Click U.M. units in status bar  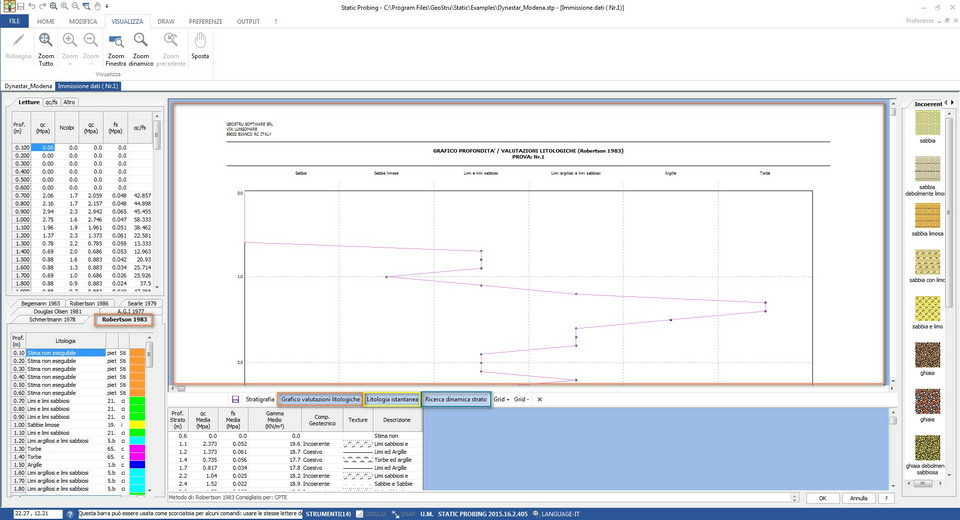(427, 514)
